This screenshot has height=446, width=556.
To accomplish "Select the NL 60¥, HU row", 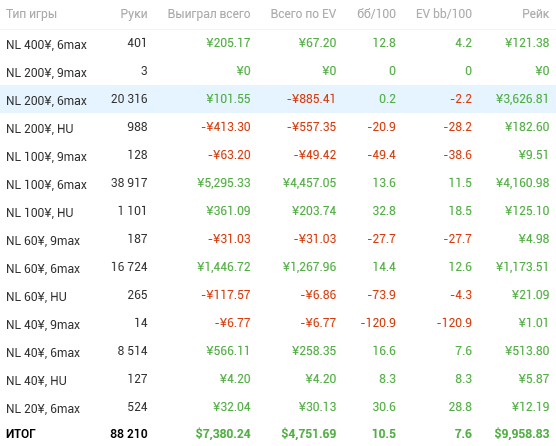I will [x=278, y=295].
